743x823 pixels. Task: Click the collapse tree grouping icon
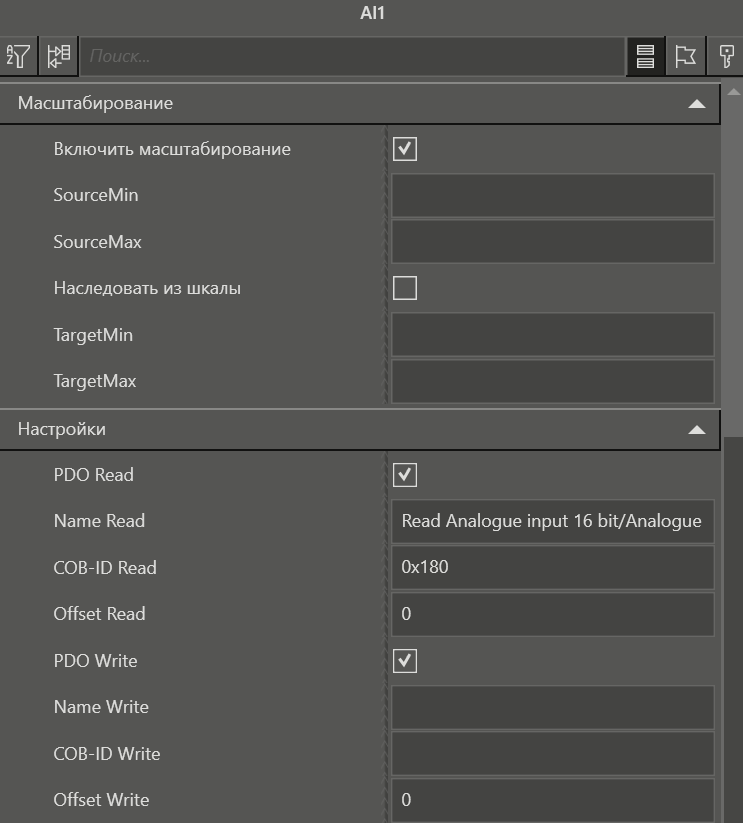(58, 56)
